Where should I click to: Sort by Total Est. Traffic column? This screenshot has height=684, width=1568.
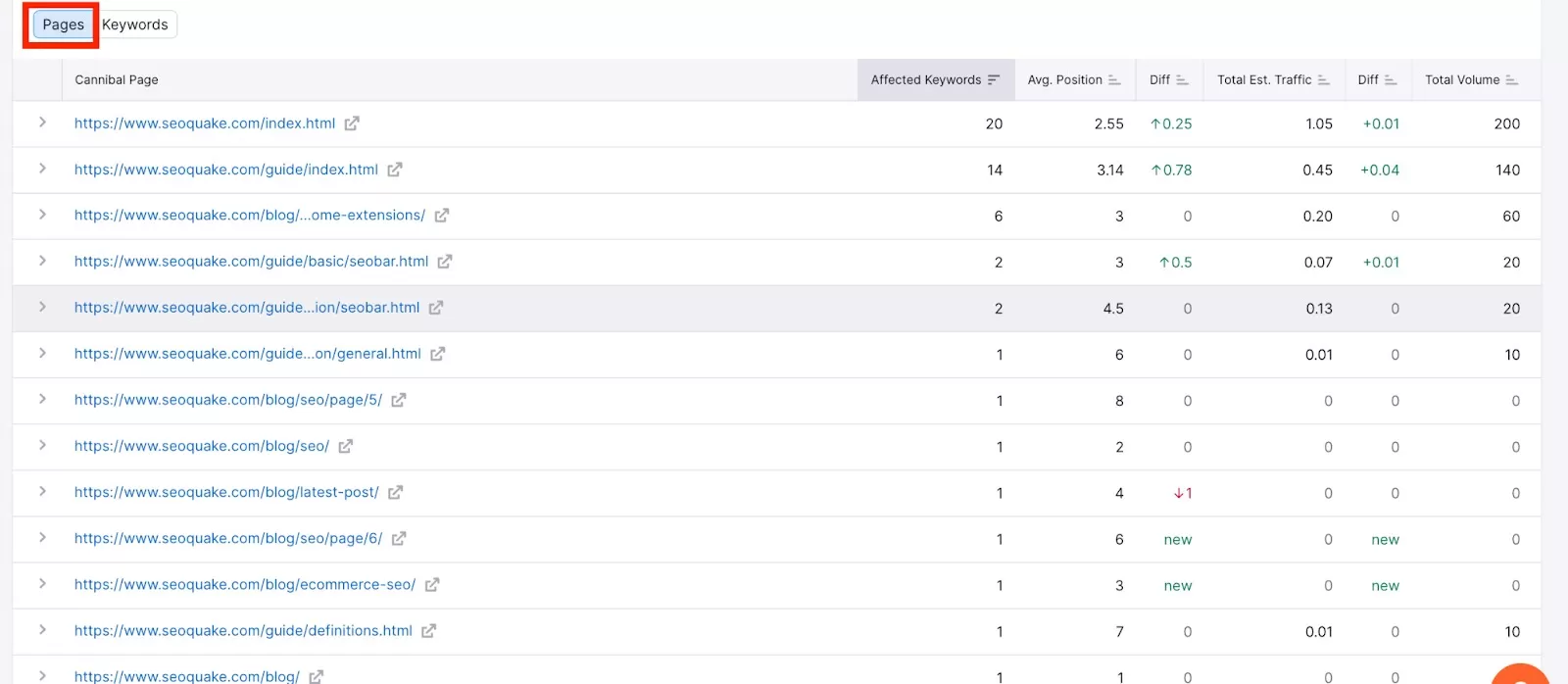[1324, 80]
